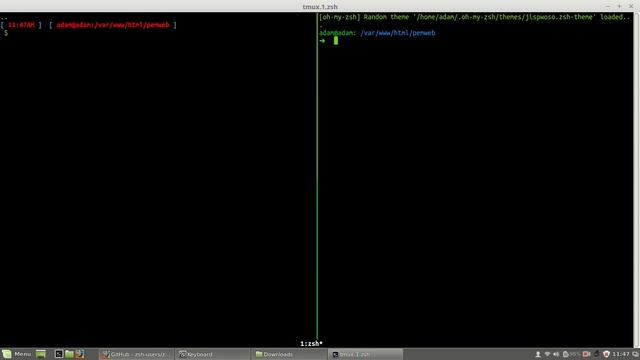Switch to the Keyboard settings window

pos(212,354)
